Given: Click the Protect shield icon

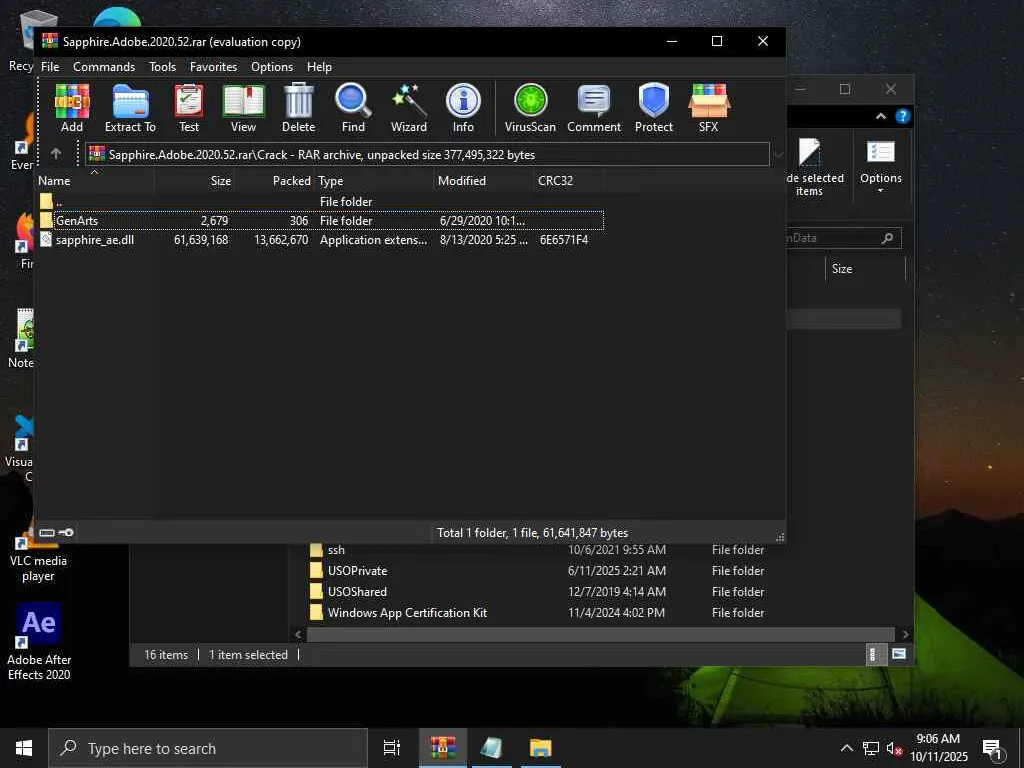Looking at the screenshot, I should (x=654, y=108).
